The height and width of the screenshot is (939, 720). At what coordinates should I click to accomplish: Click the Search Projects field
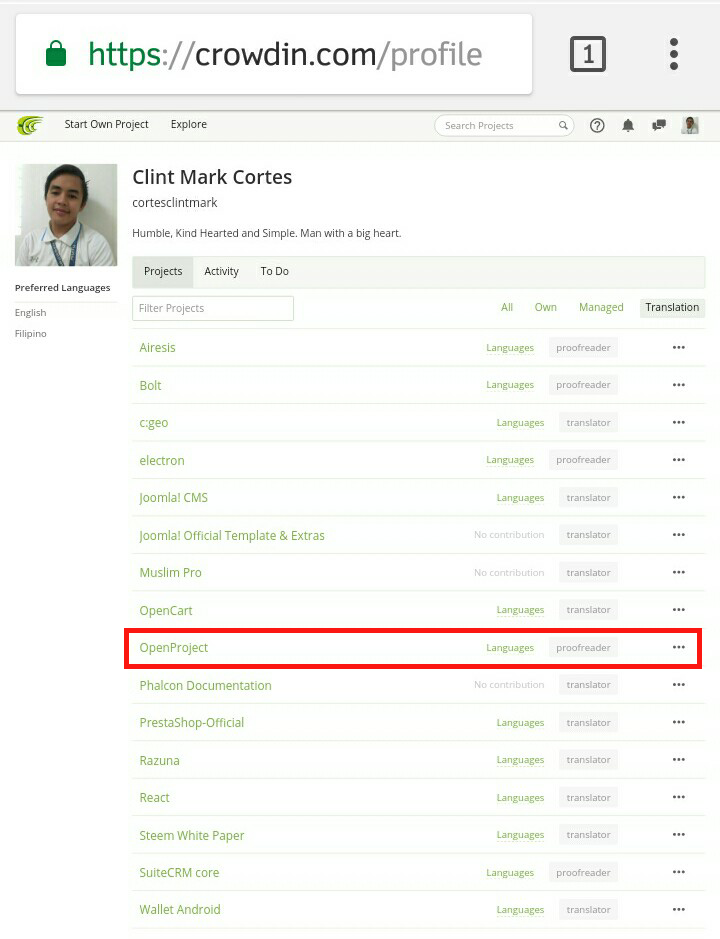point(504,125)
